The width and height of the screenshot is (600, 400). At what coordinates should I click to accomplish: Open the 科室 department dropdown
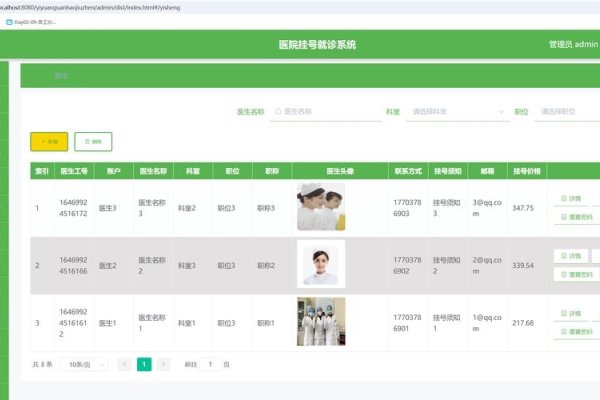[x=458, y=111]
